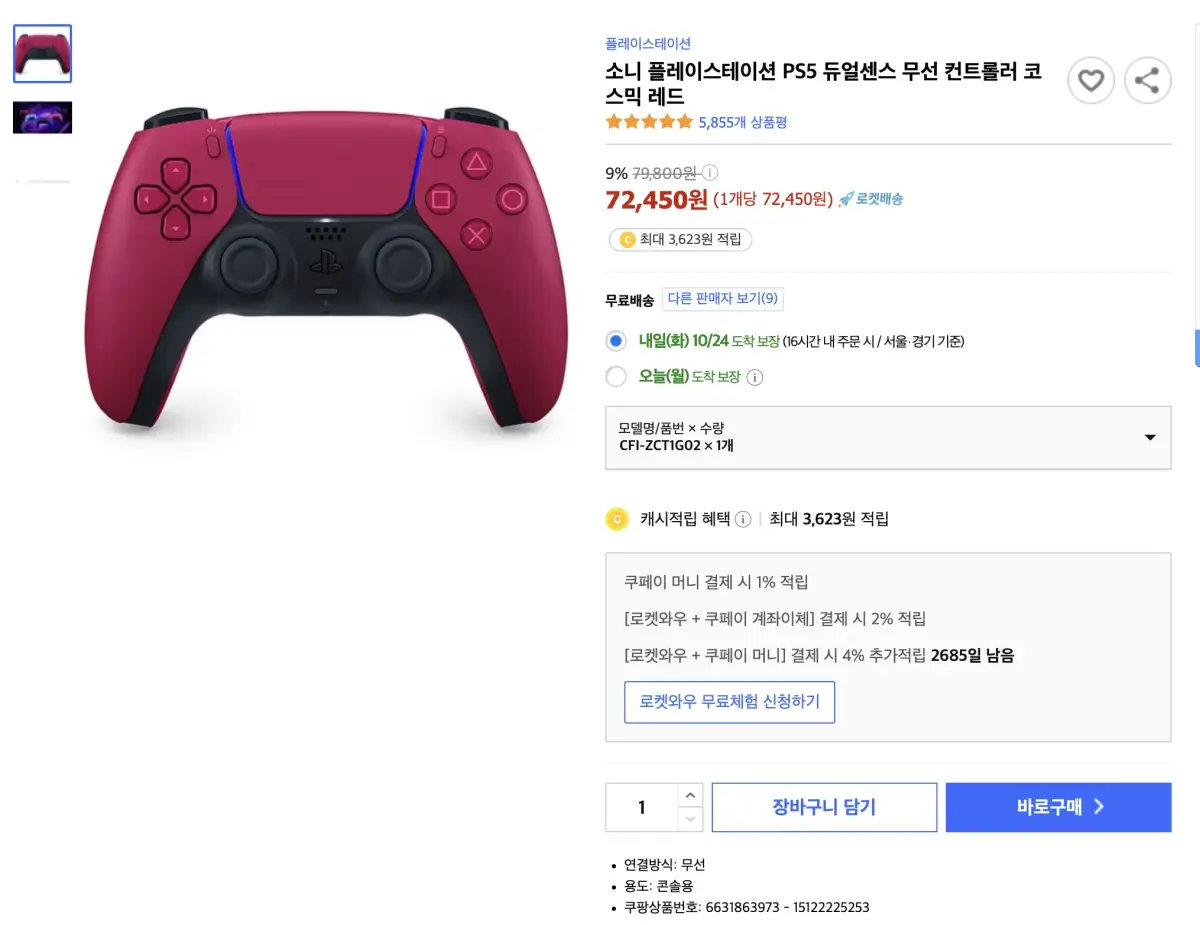The image size is (1200, 925).
Task: Click the 장바구니 담기 button
Action: point(823,807)
